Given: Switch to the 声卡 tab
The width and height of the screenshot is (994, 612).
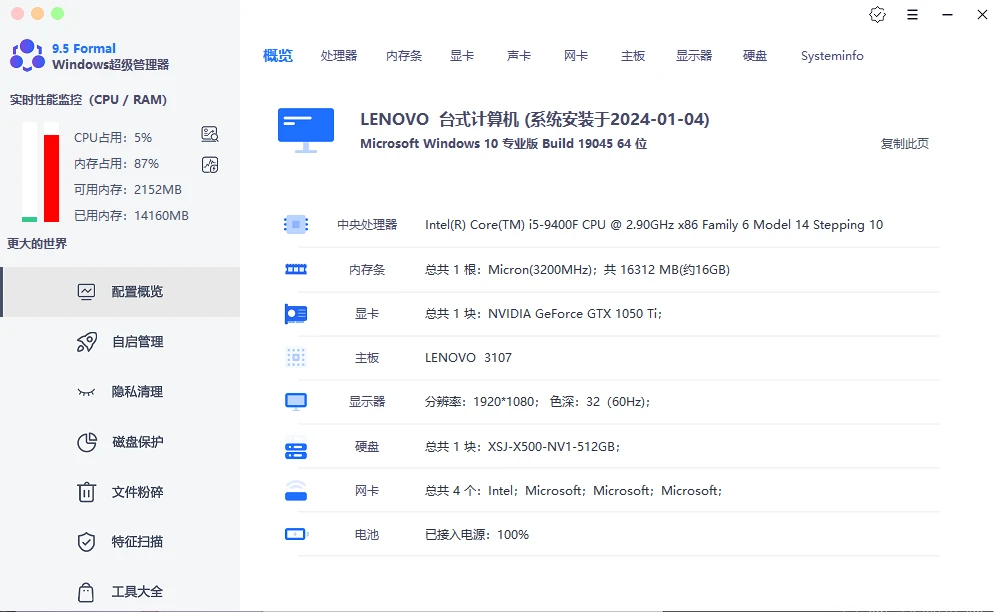Looking at the screenshot, I should (x=519, y=56).
